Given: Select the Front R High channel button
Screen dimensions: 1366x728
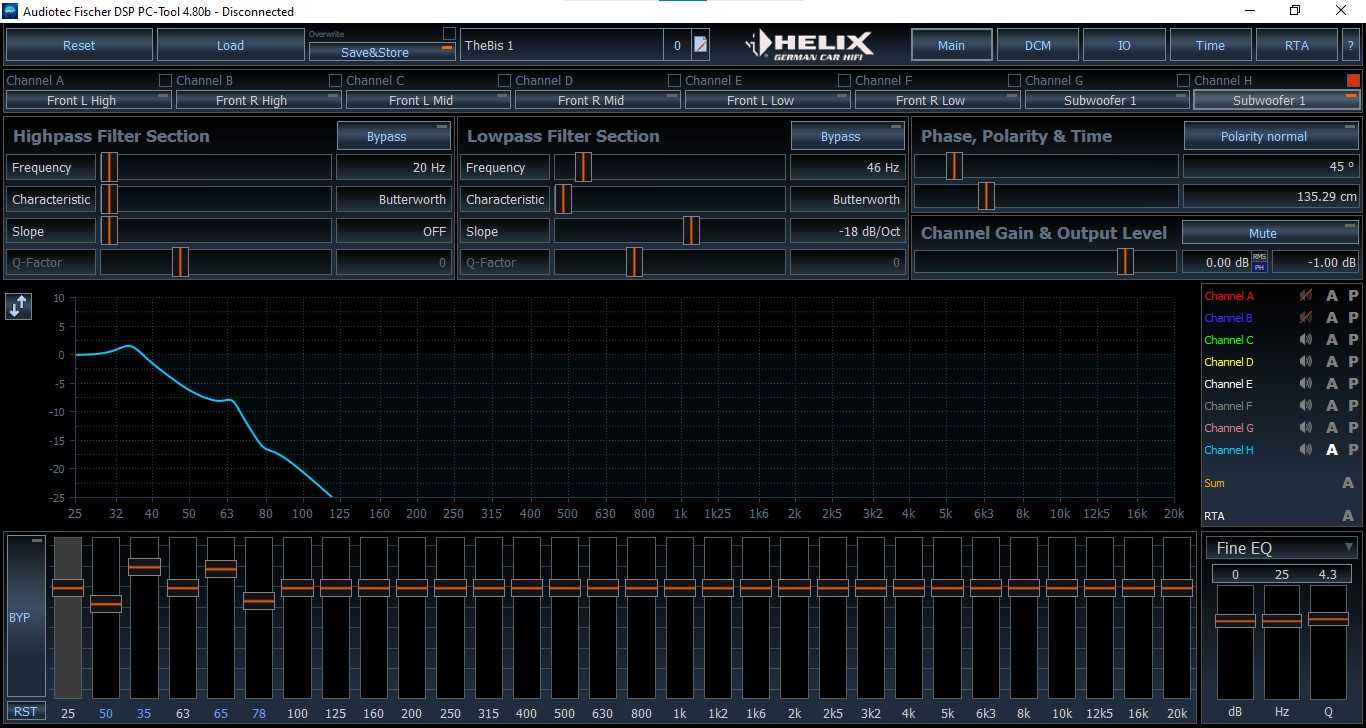Looking at the screenshot, I should 259,100.
